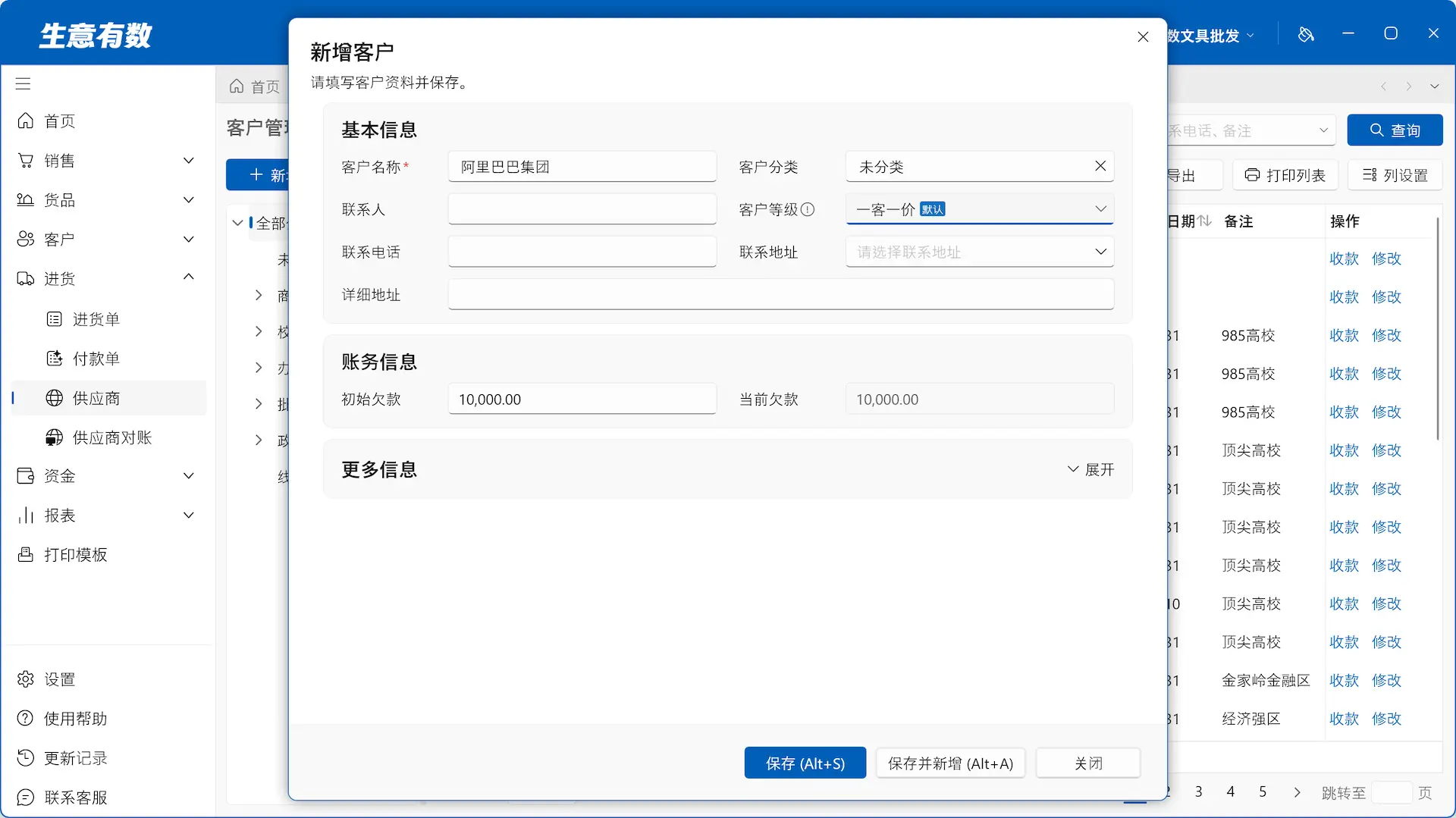Screen dimensions: 1456x818
Task: Expand 更多信息 section with 展开
Action: coord(1090,470)
